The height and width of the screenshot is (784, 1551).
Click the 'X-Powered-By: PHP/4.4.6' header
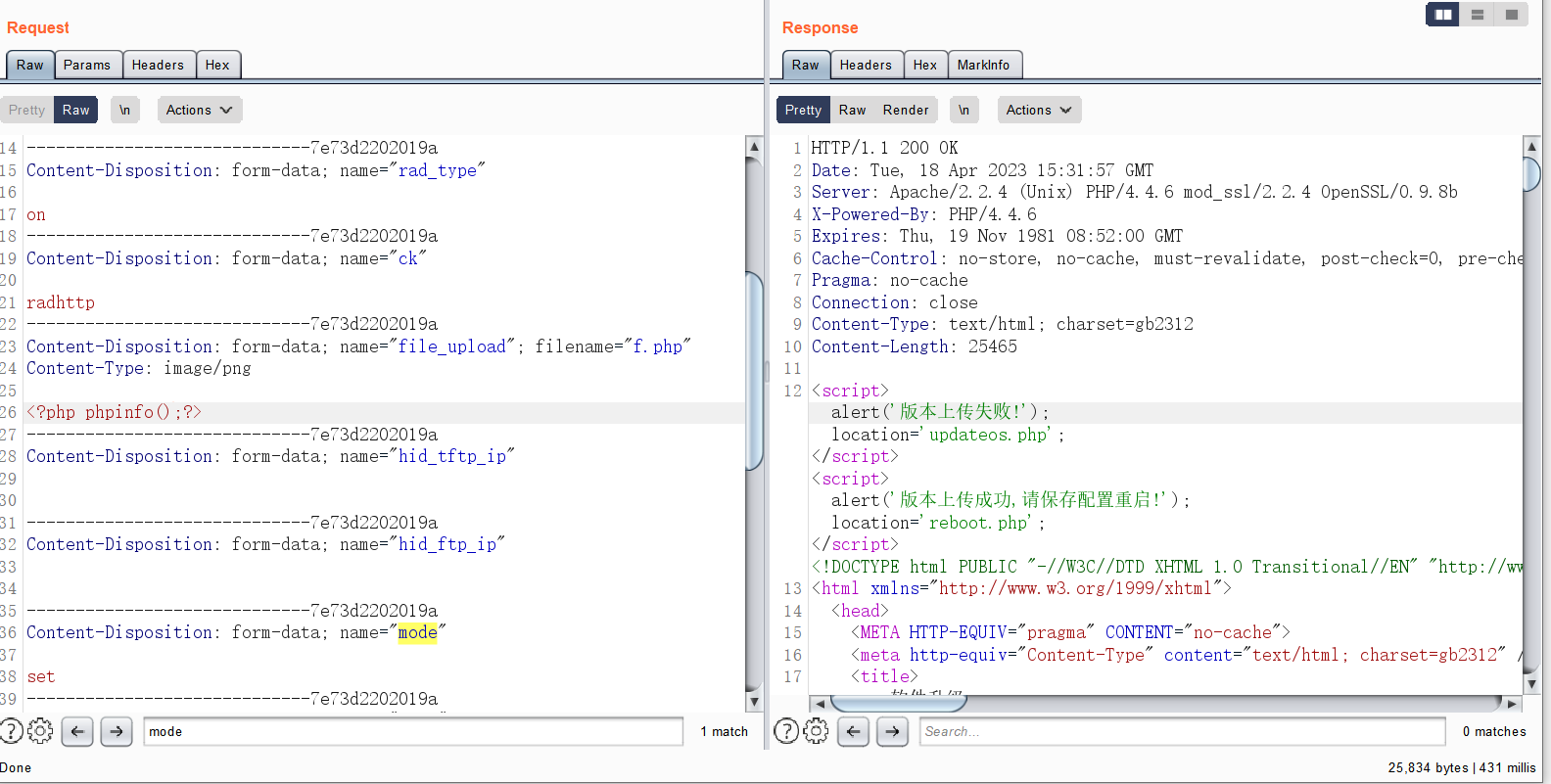point(923,214)
